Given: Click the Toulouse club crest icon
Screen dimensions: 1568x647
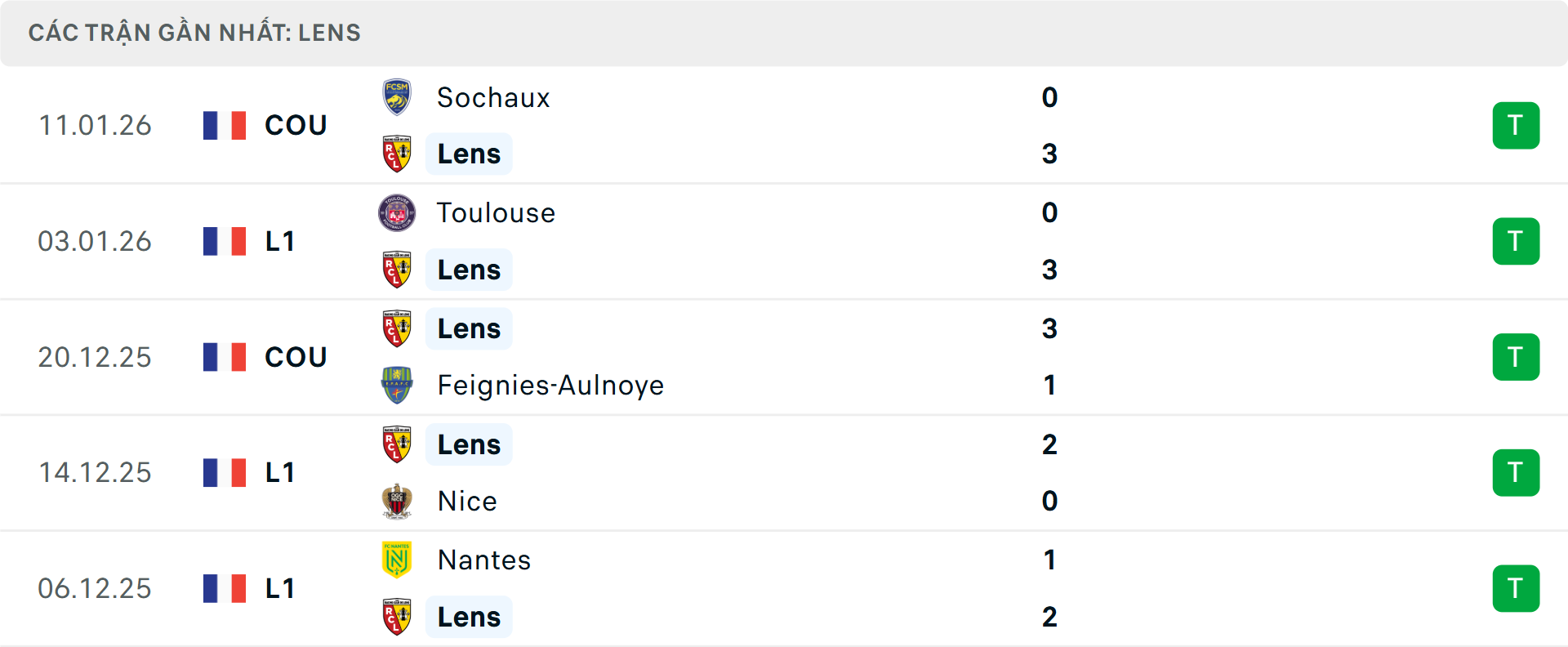Looking at the screenshot, I should pos(397,213).
